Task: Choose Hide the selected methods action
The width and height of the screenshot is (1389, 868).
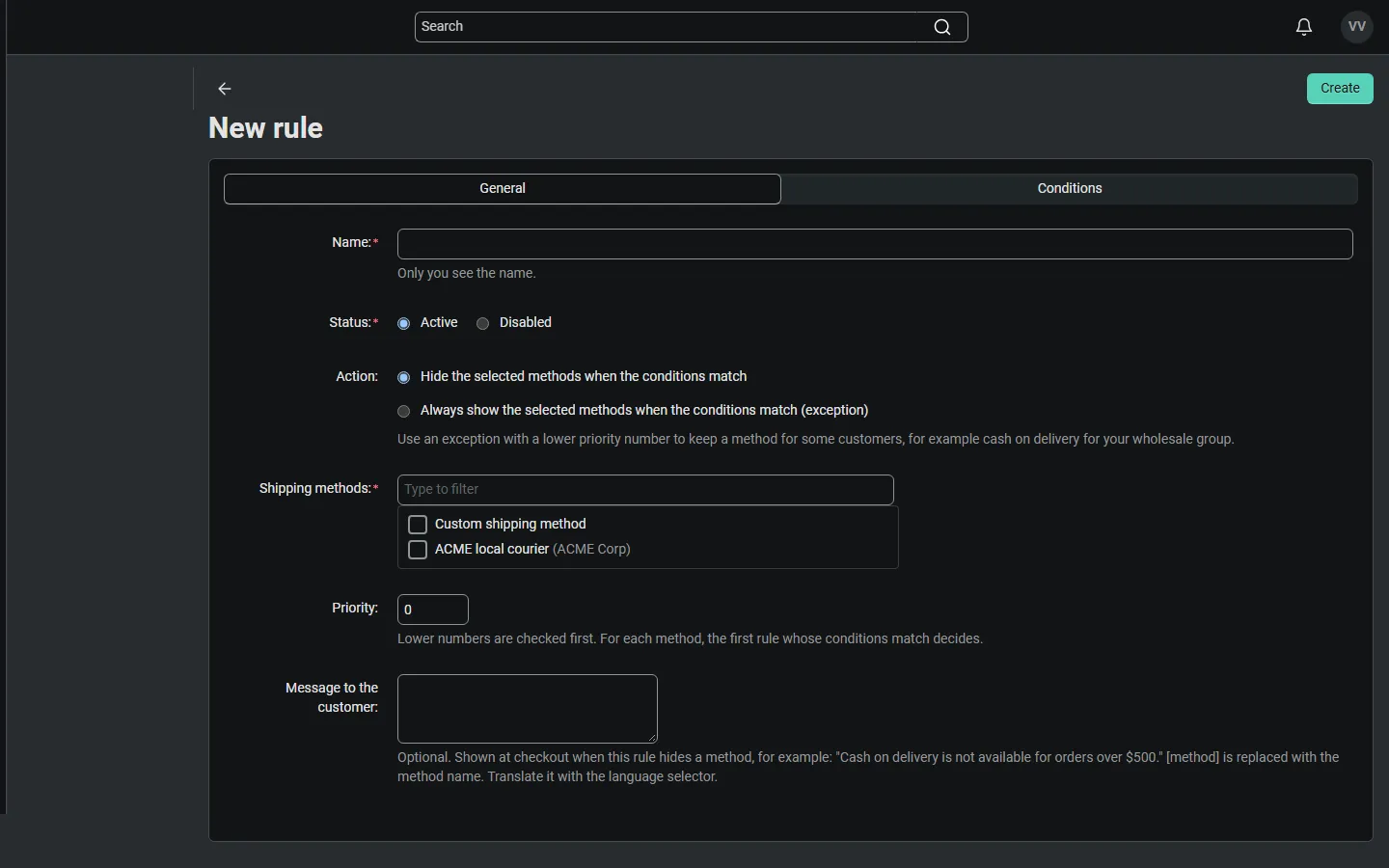Action: [x=404, y=377]
